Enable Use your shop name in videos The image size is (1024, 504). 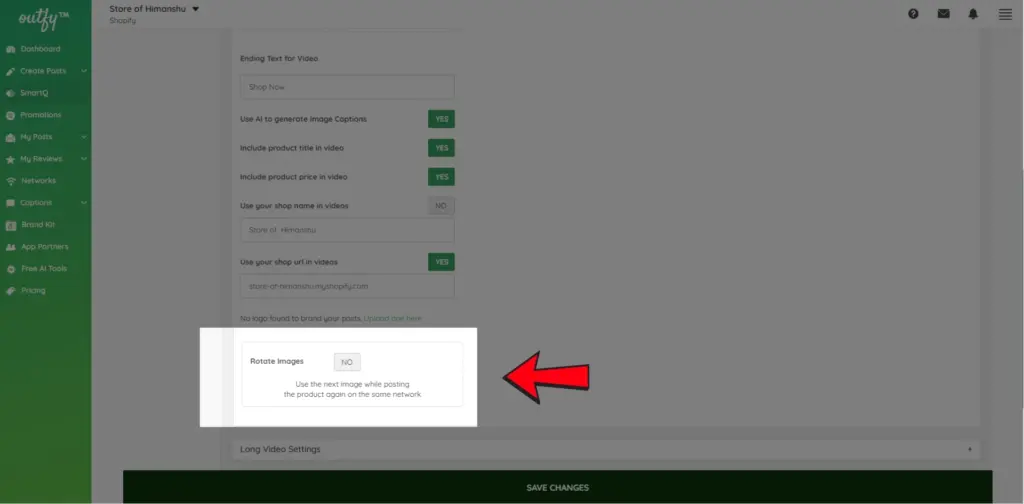pyautogui.click(x=441, y=205)
